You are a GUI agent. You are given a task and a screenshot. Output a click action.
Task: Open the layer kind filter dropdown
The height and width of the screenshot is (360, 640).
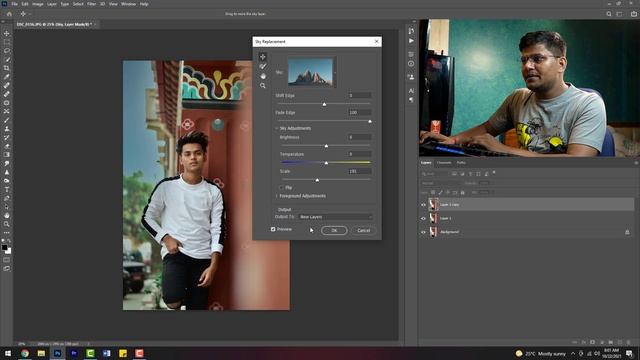435,173
